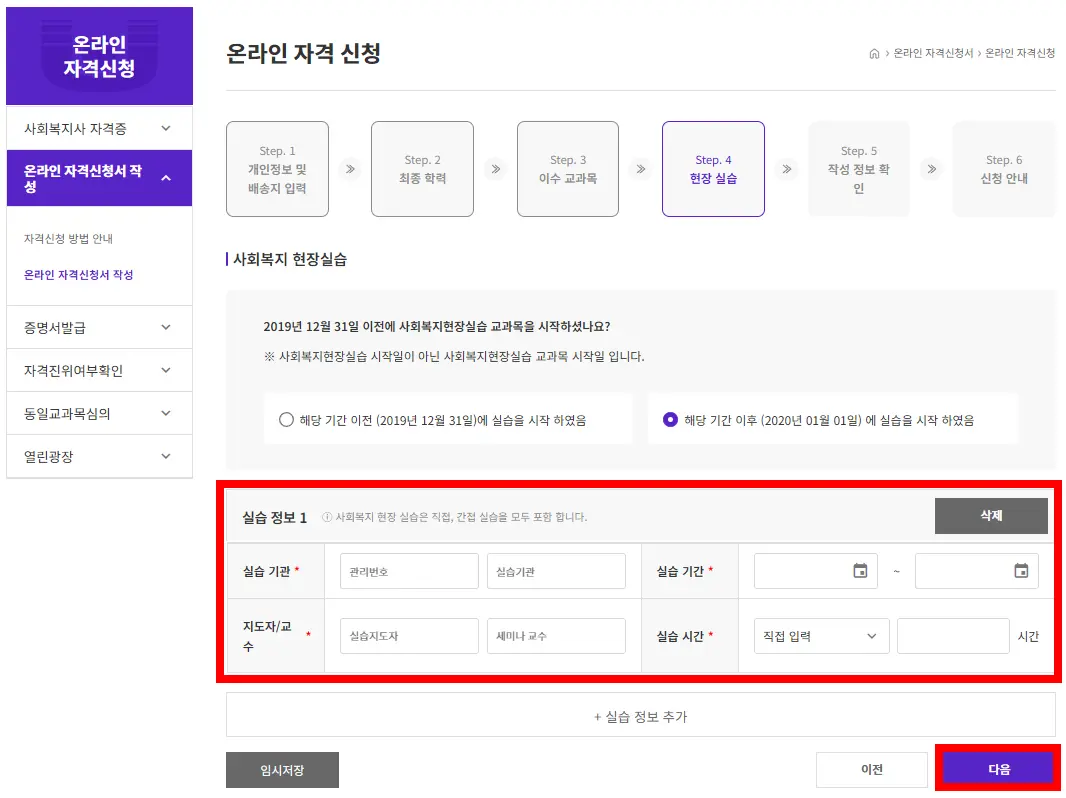Focus the 세미나 교수 input field
Viewport: 1066px width, 798px height.
tap(556, 636)
